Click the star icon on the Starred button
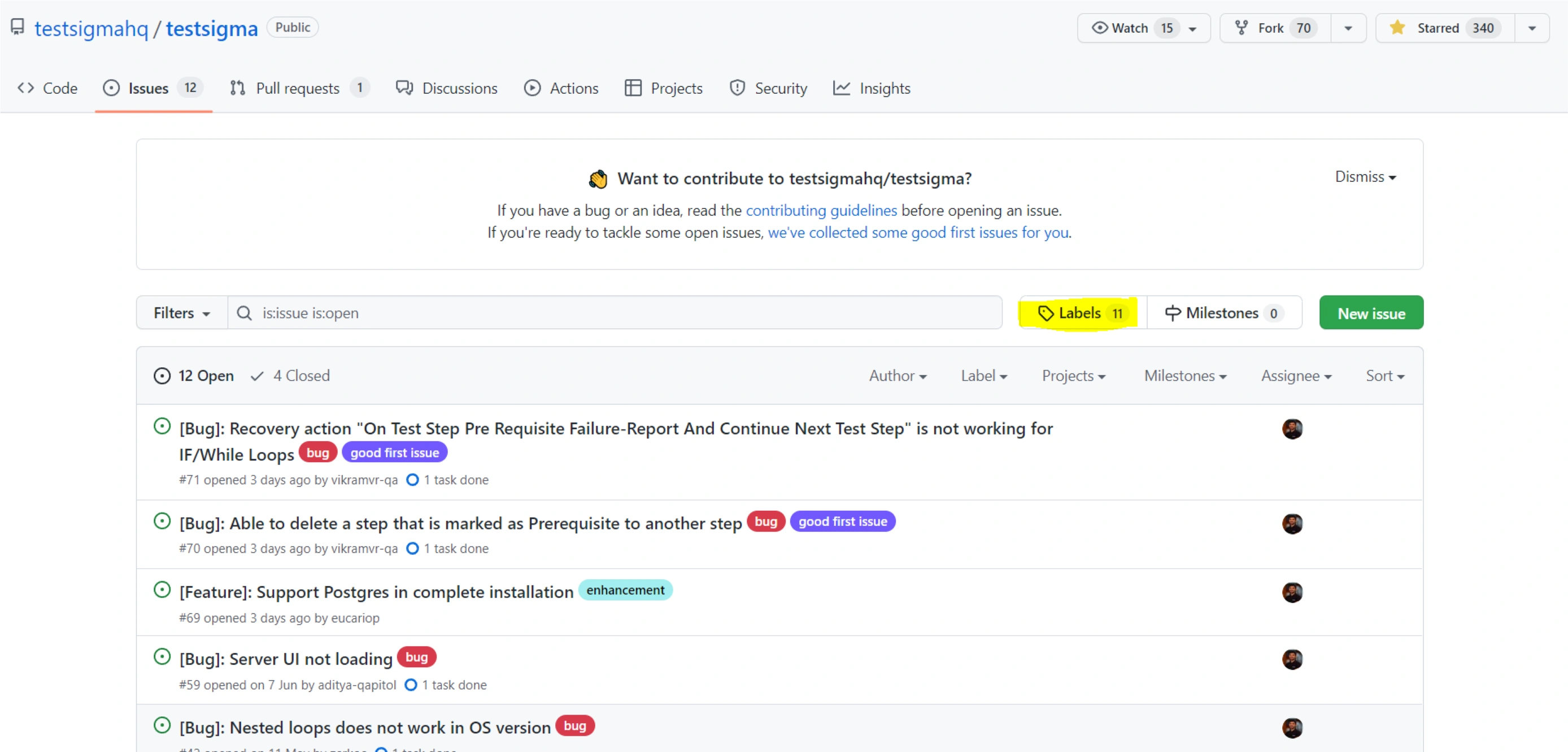 tap(1397, 28)
